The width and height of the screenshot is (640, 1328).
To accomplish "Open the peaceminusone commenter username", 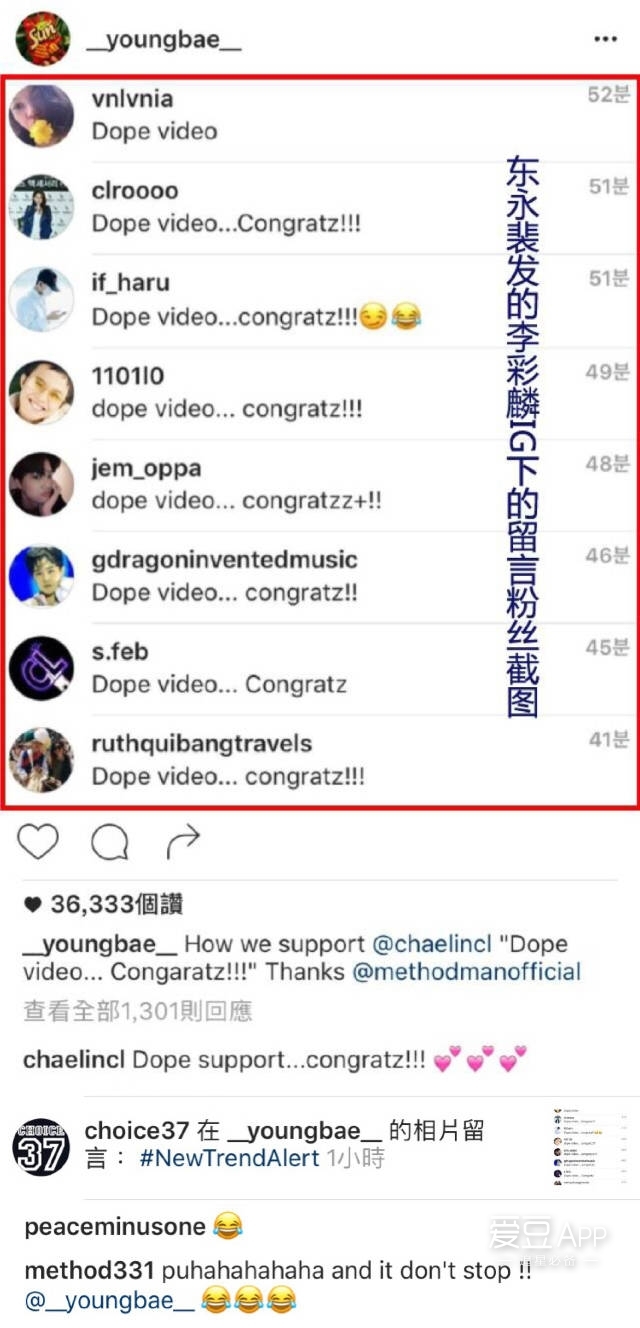I will [115, 1226].
